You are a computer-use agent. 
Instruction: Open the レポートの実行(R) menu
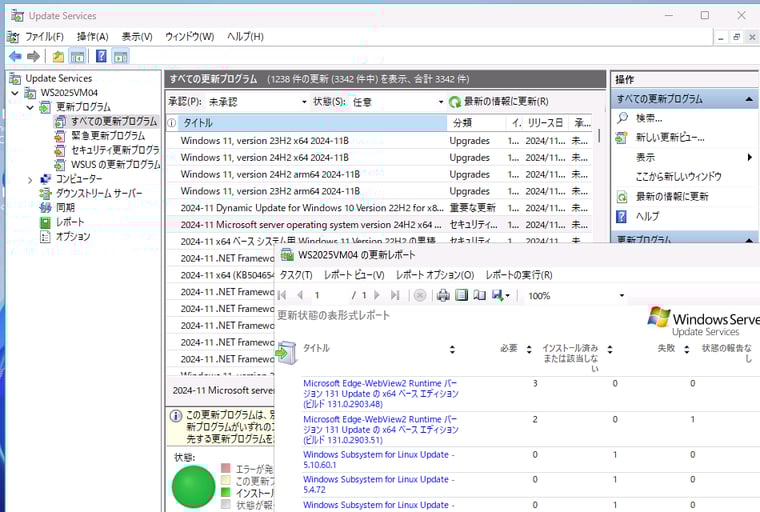point(519,275)
